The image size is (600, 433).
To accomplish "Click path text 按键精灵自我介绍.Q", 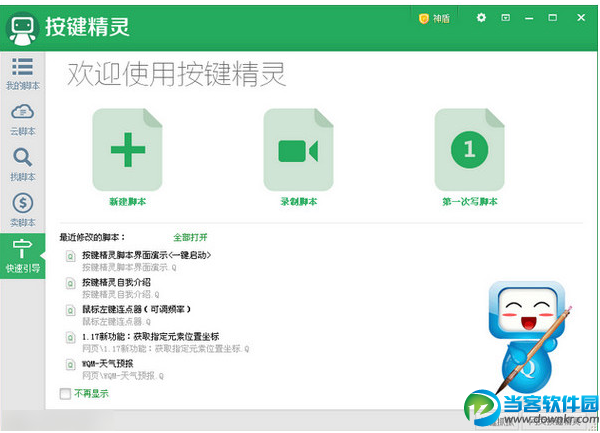I will tap(121, 295).
